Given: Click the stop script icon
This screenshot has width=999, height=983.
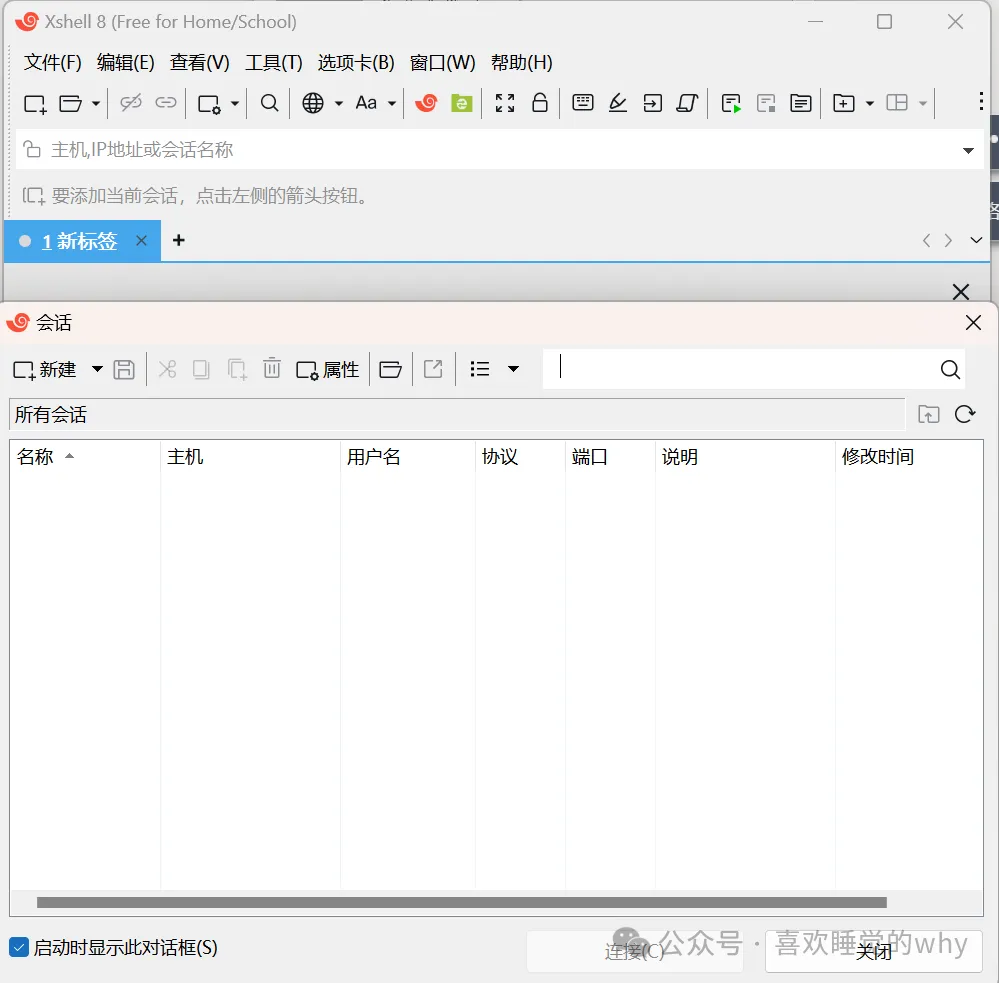Looking at the screenshot, I should tap(766, 103).
